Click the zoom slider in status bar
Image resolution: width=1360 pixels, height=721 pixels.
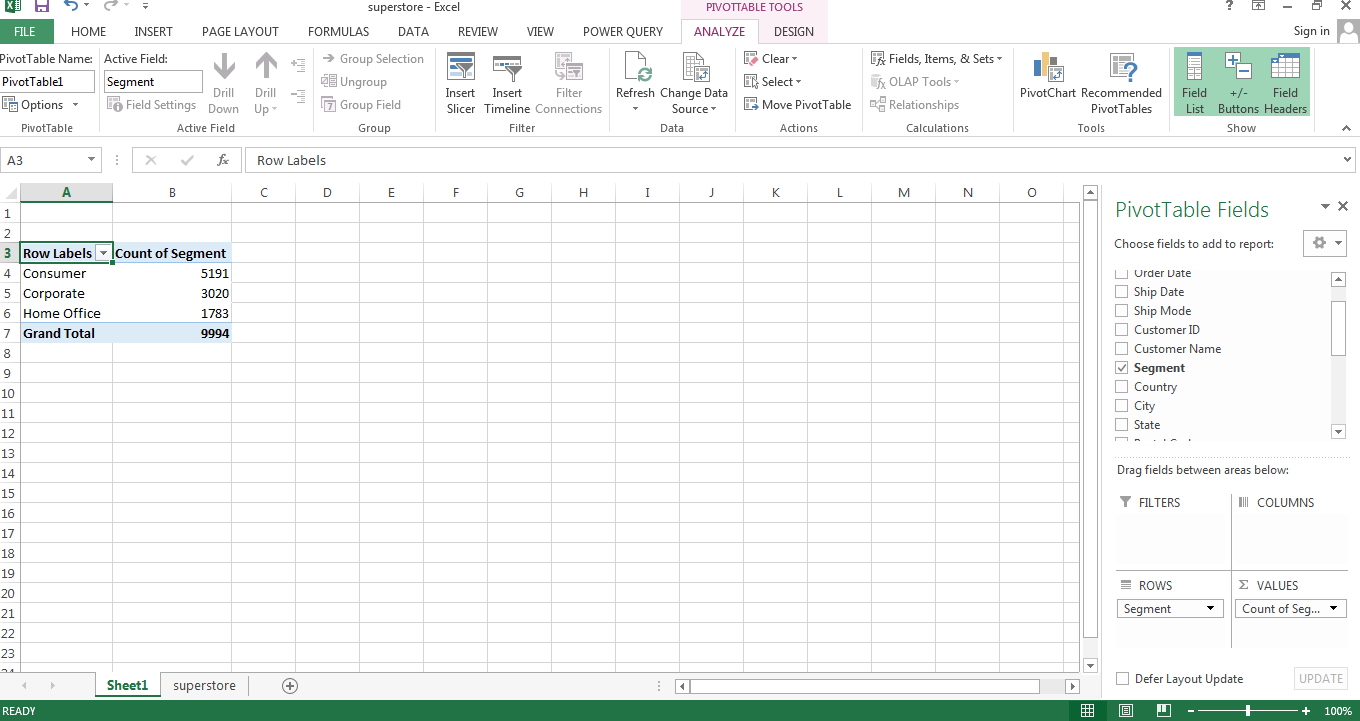[x=1247, y=711]
